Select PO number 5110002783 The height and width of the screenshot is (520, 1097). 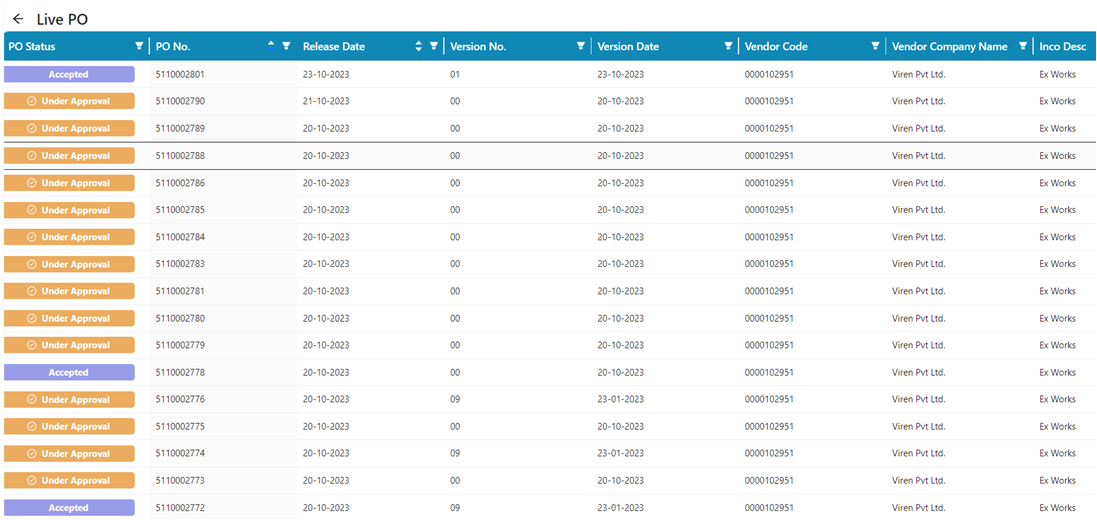pos(181,265)
